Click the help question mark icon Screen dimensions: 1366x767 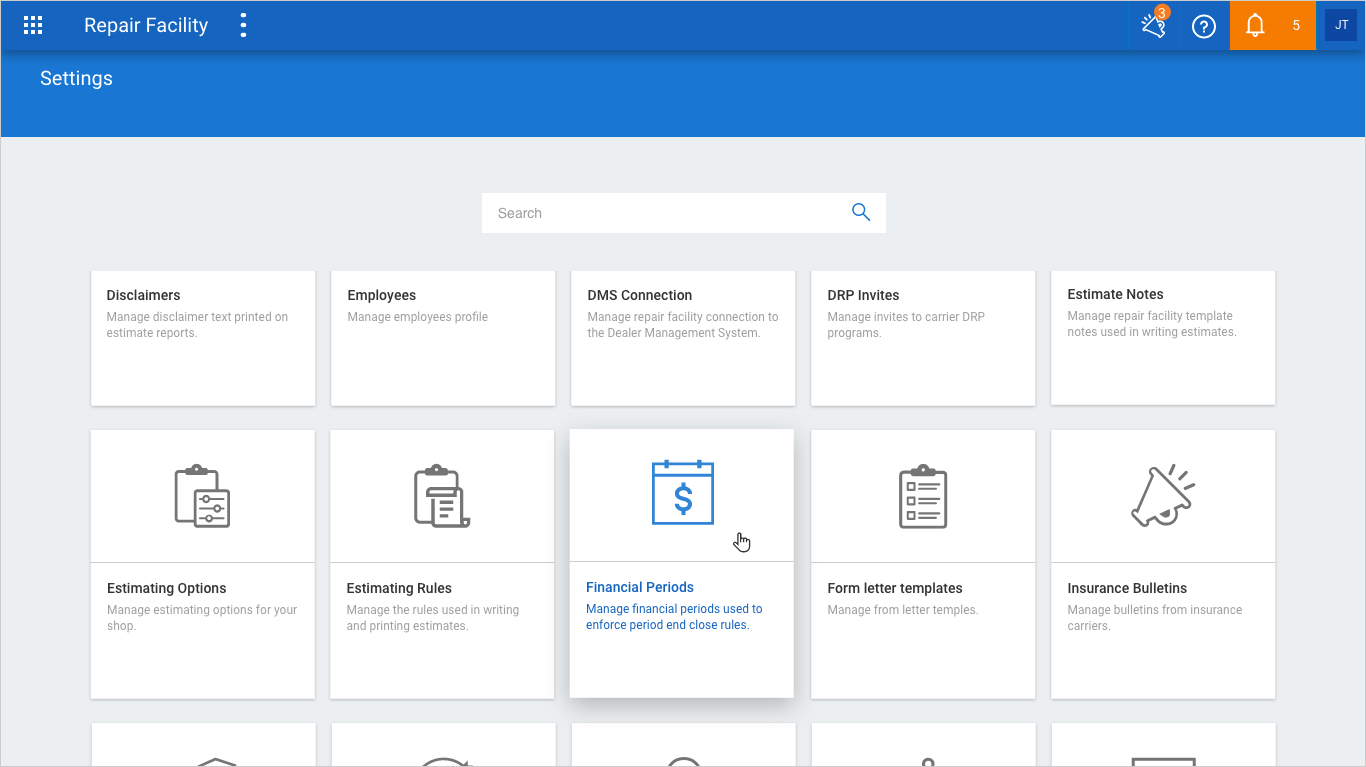tap(1204, 27)
